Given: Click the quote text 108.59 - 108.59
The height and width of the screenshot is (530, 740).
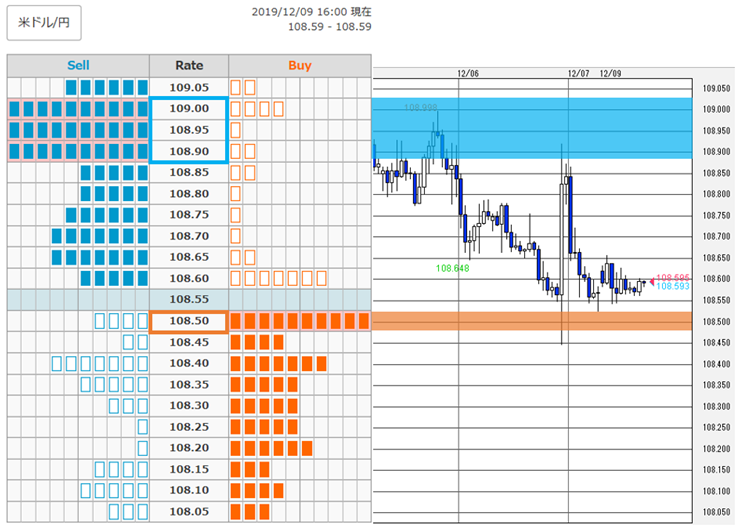Looking at the screenshot, I should tap(330, 27).
